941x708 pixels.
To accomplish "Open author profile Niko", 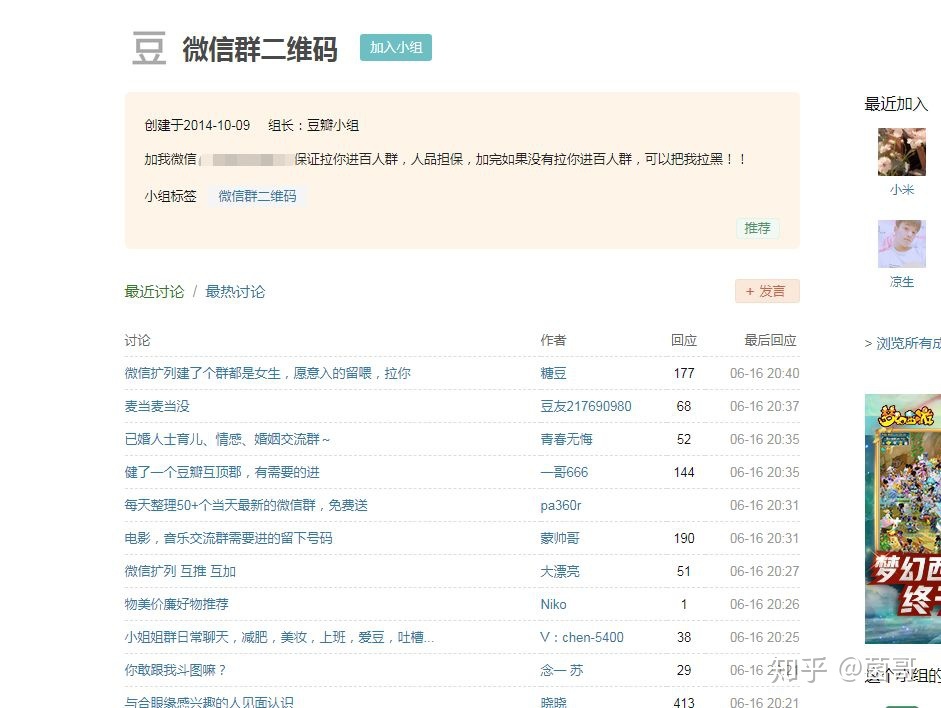I will [553, 604].
